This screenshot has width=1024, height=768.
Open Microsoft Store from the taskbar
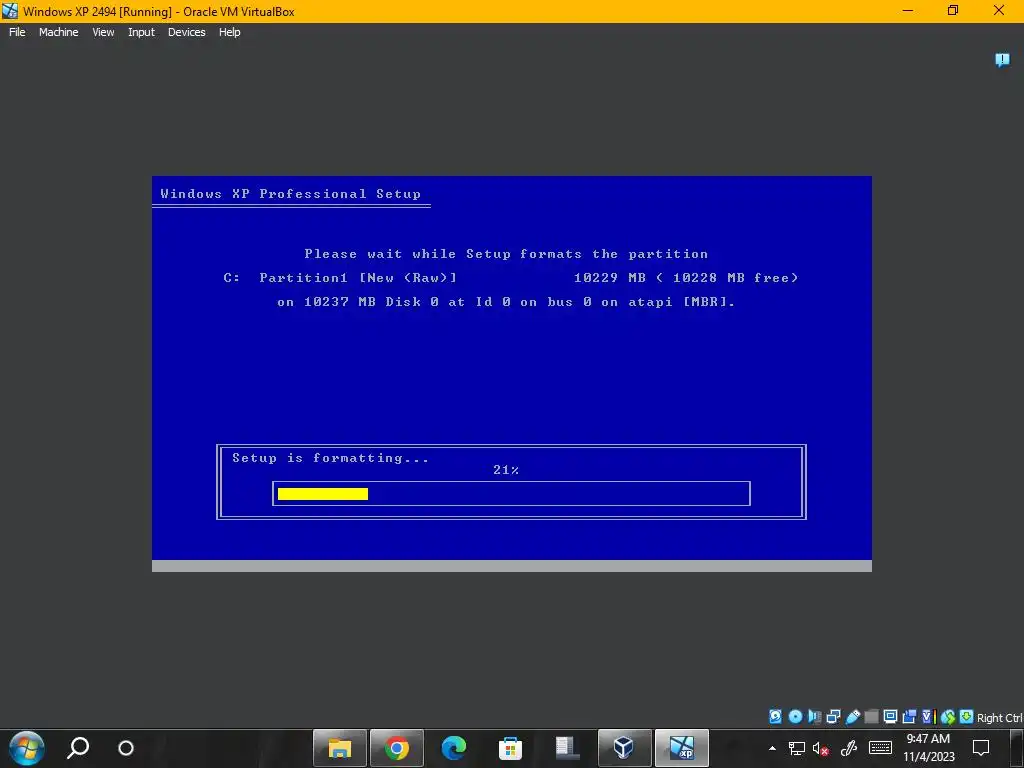510,748
